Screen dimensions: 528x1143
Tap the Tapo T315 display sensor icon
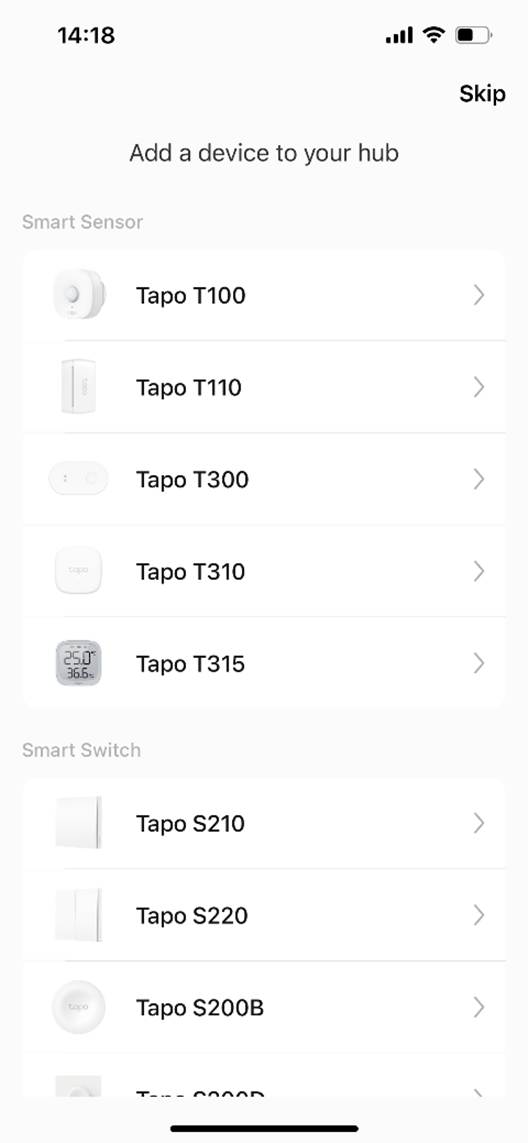(x=79, y=663)
